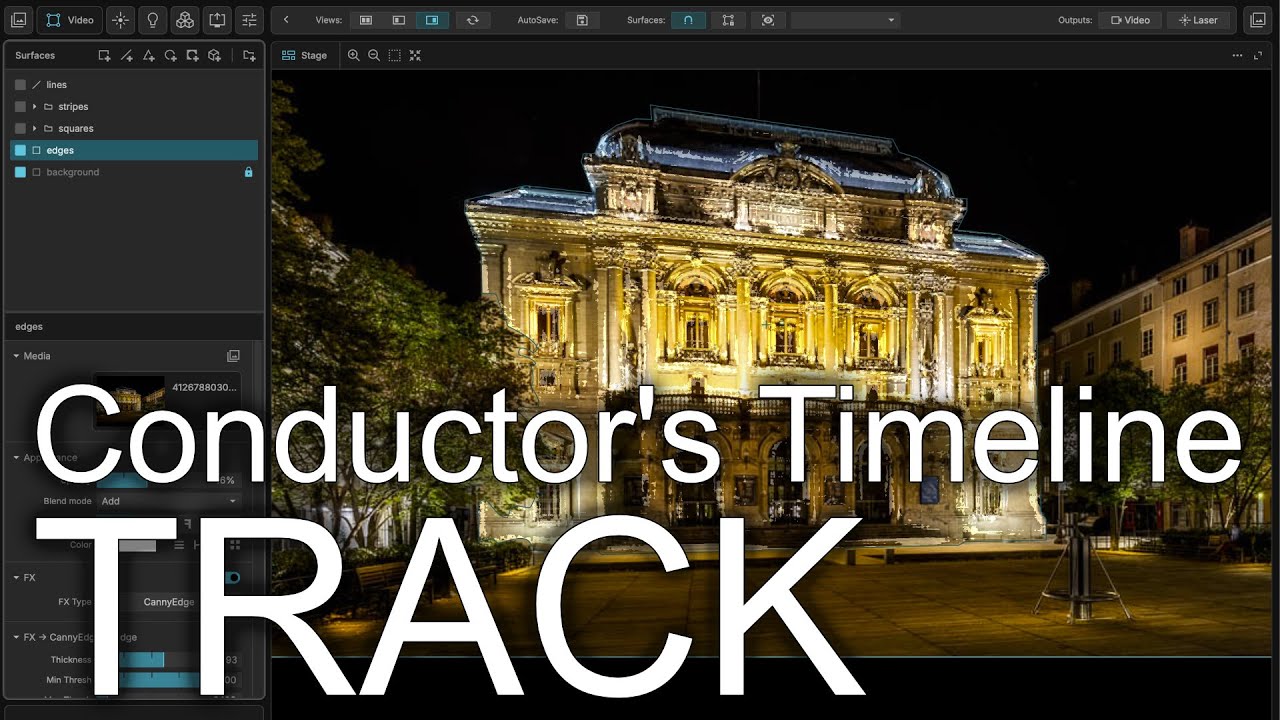
Task: Click the gray Color swatch
Action: point(137,545)
